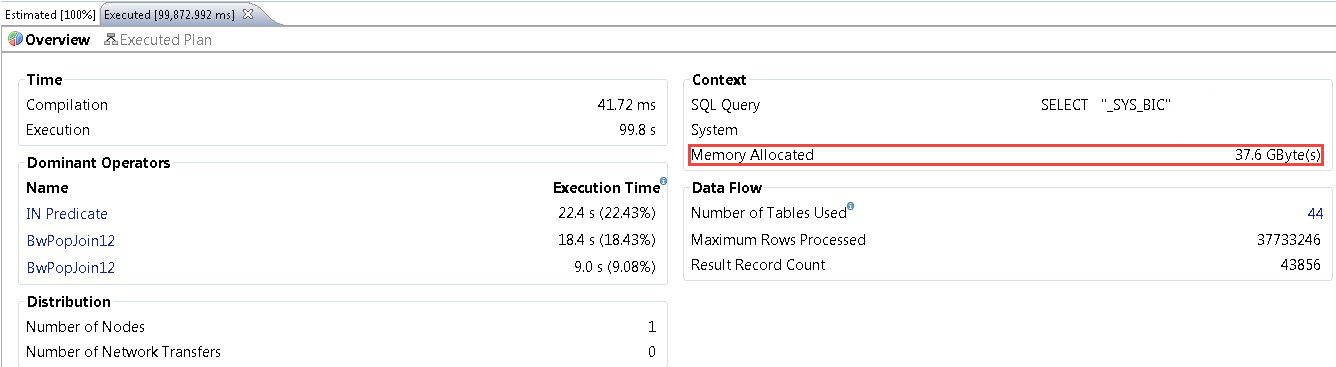Select the Compilation time row
Image resolution: width=1336 pixels, height=367 pixels.
341,105
